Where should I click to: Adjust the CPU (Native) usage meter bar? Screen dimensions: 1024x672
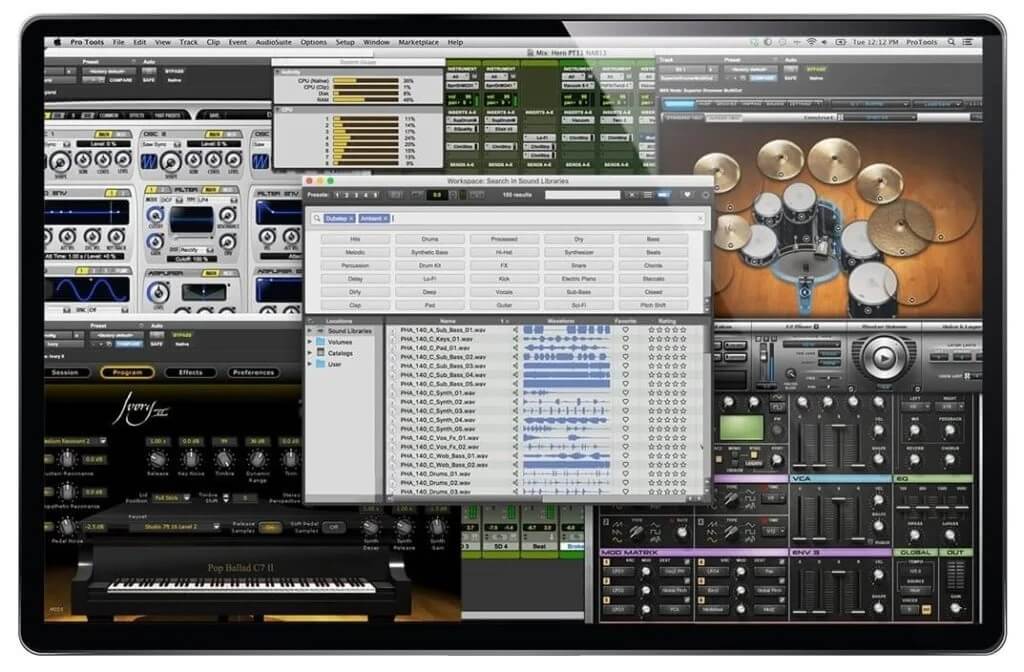(366, 81)
